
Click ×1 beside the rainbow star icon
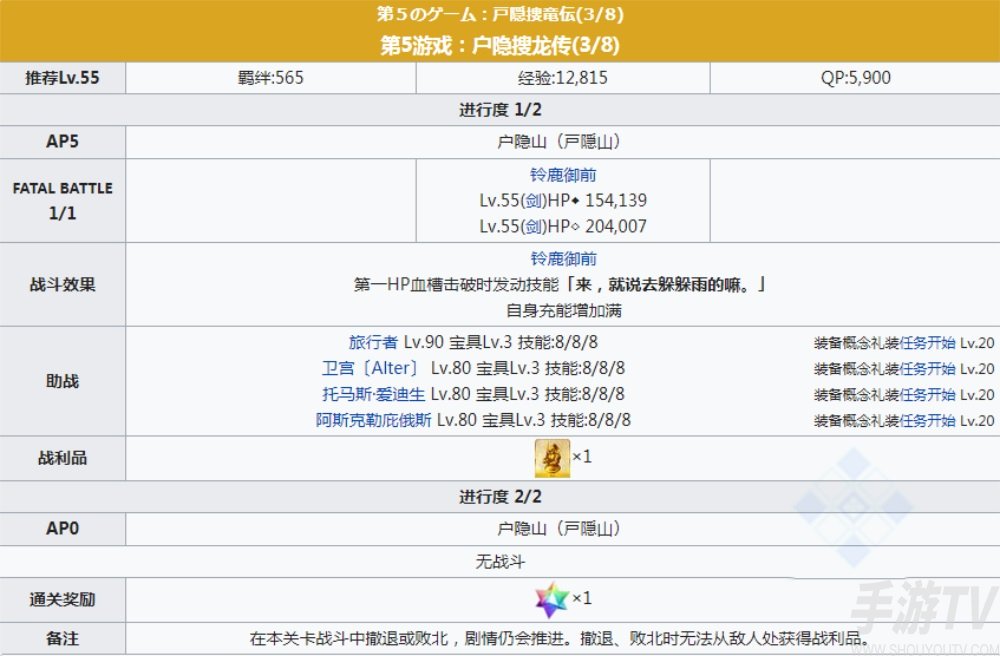[582, 598]
